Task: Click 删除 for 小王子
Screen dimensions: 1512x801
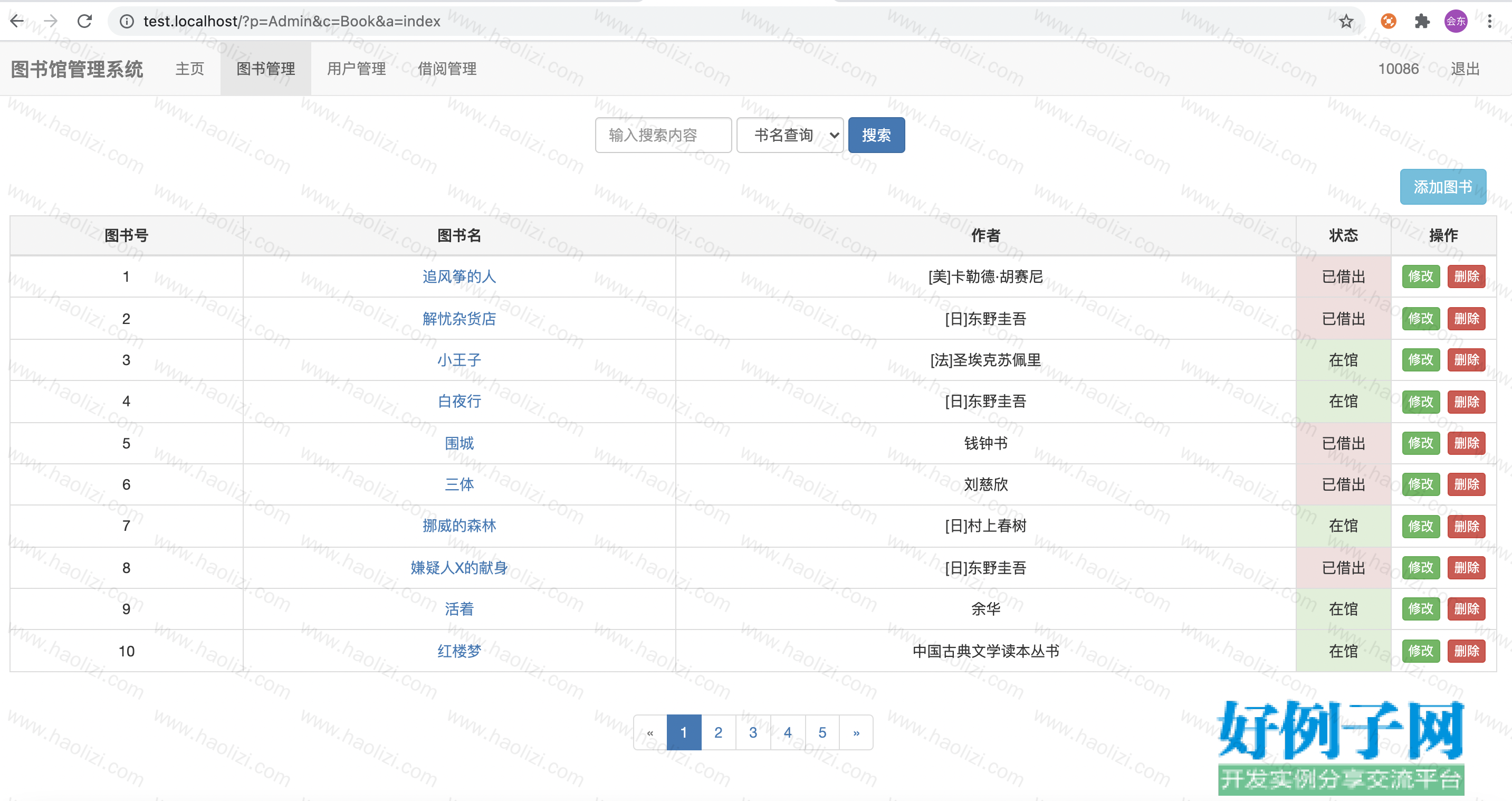Action: point(1466,360)
